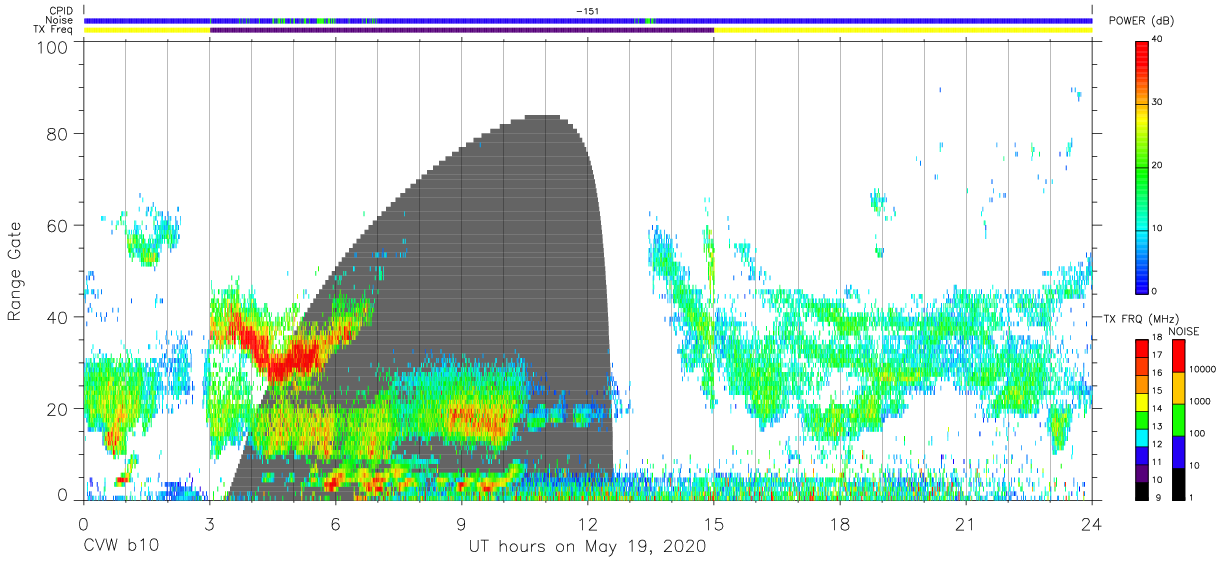The height and width of the screenshot is (567, 1228).
Task: Click the 24 tick on UT hours axis
Action: click(1092, 525)
